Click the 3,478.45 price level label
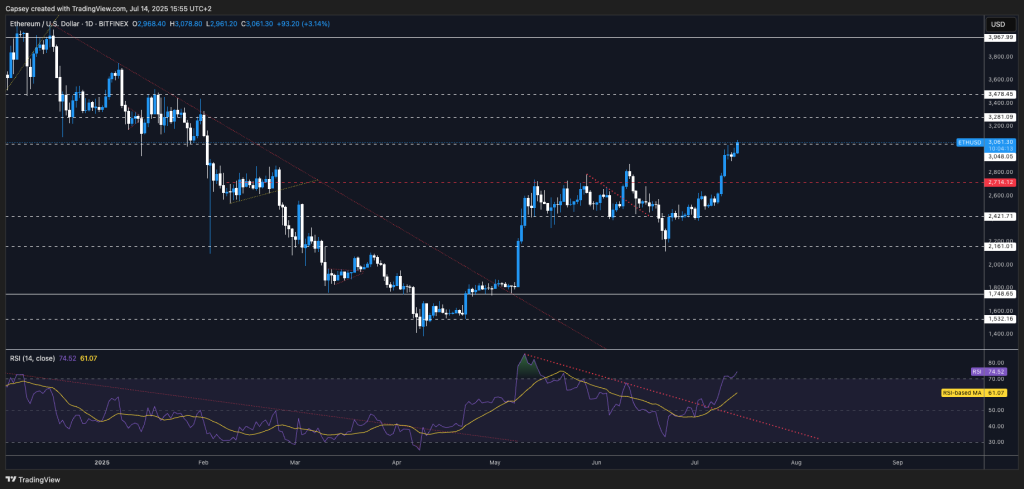The height and width of the screenshot is (489, 1024). point(1002,94)
